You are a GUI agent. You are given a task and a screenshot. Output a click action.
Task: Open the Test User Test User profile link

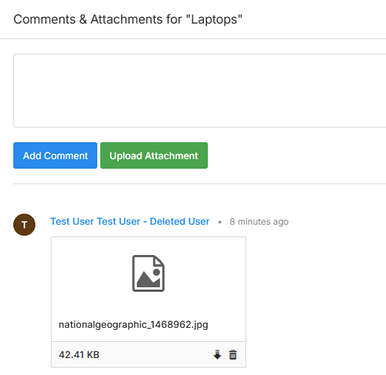click(95, 221)
